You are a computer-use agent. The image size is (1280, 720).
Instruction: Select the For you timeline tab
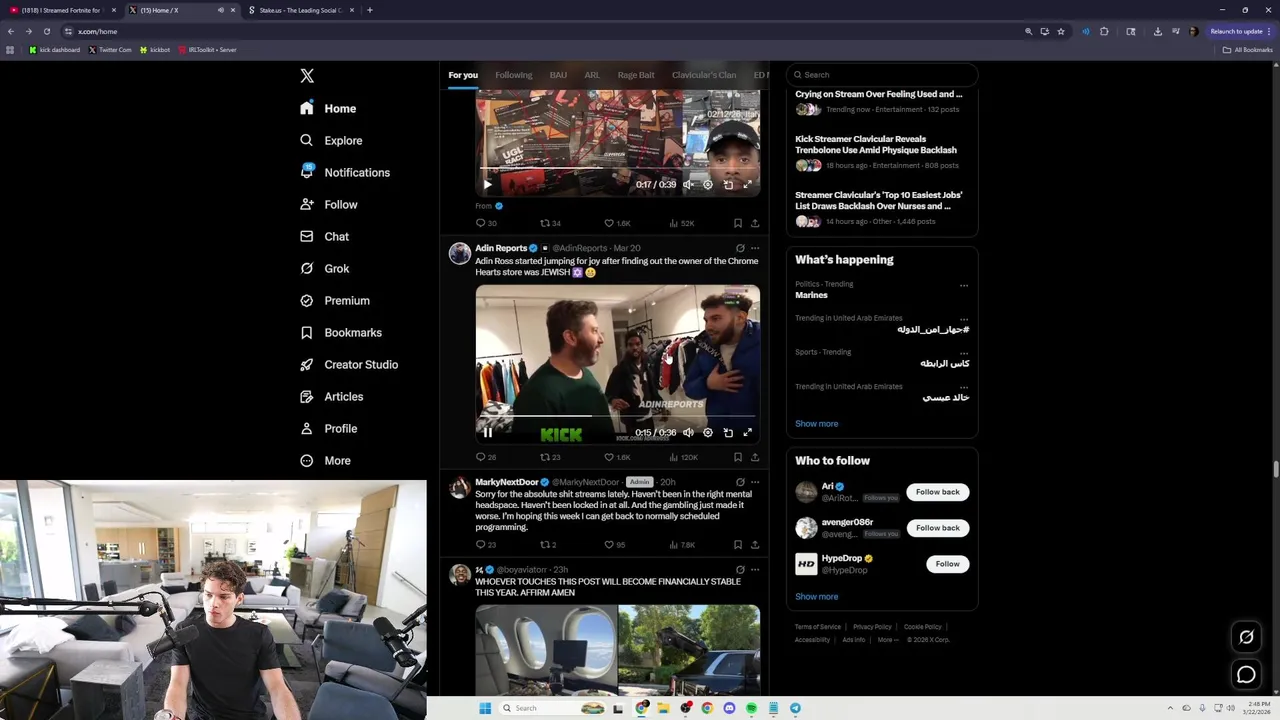[x=463, y=75]
